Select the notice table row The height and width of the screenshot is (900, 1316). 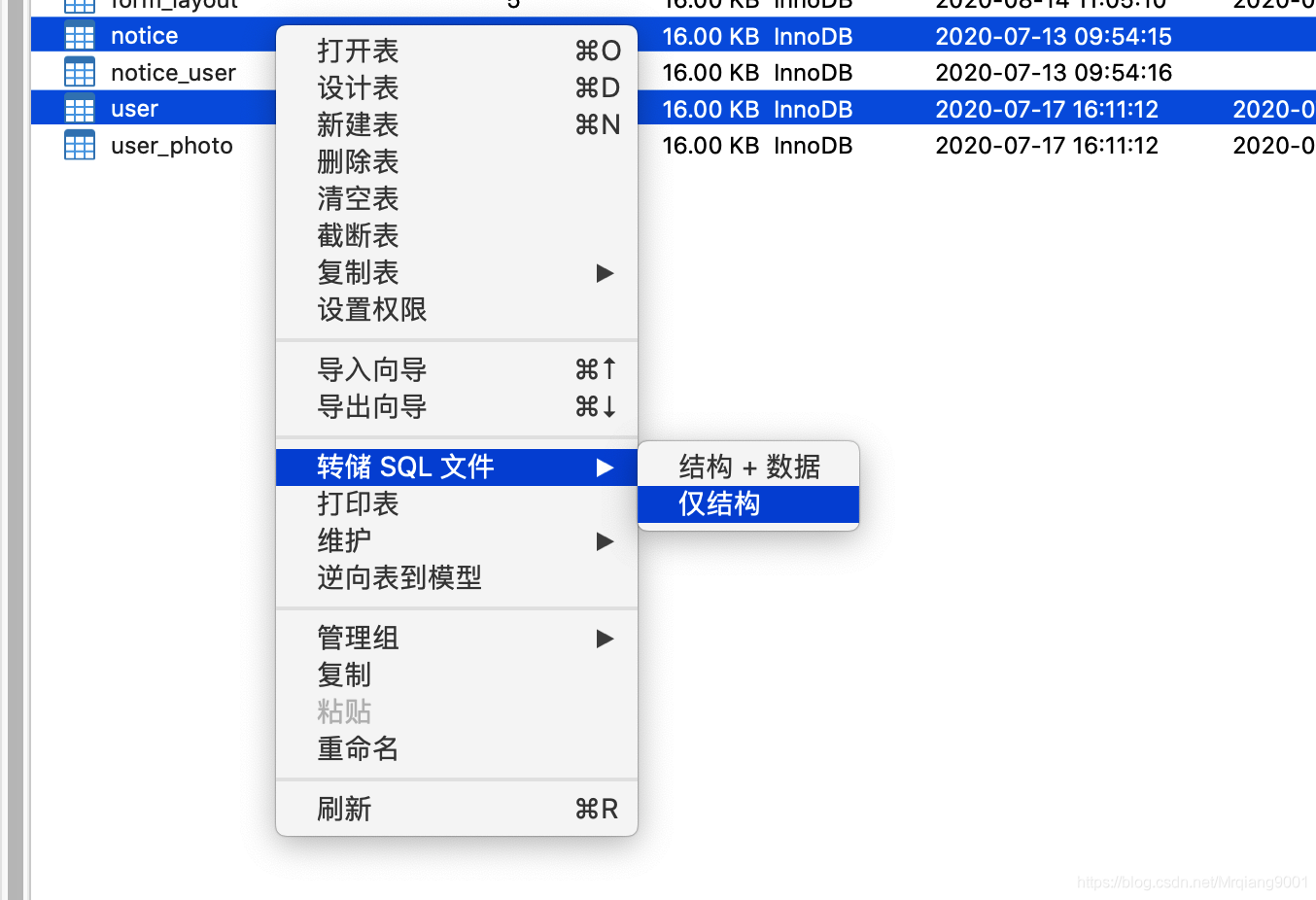673,36
